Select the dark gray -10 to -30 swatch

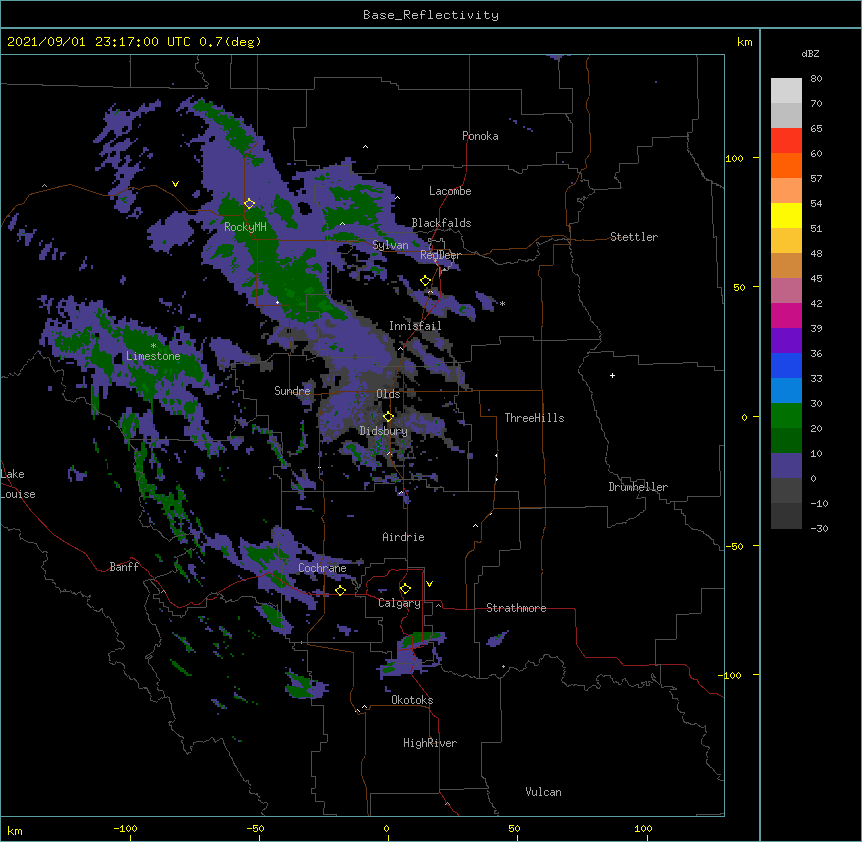[786, 516]
